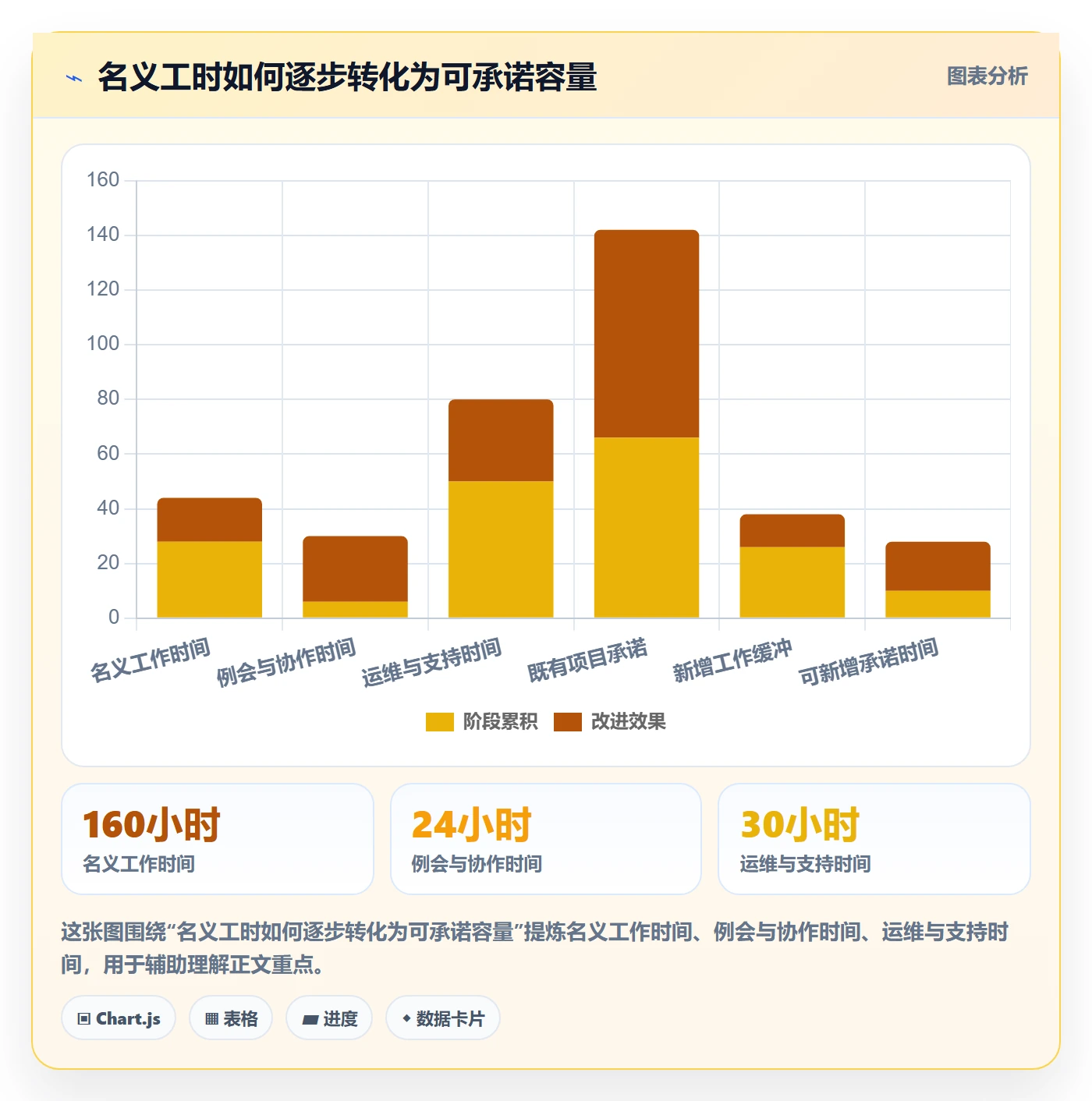Click the 运维与支持时间 x-axis label
This screenshot has height=1101, width=1092.
pos(431,662)
